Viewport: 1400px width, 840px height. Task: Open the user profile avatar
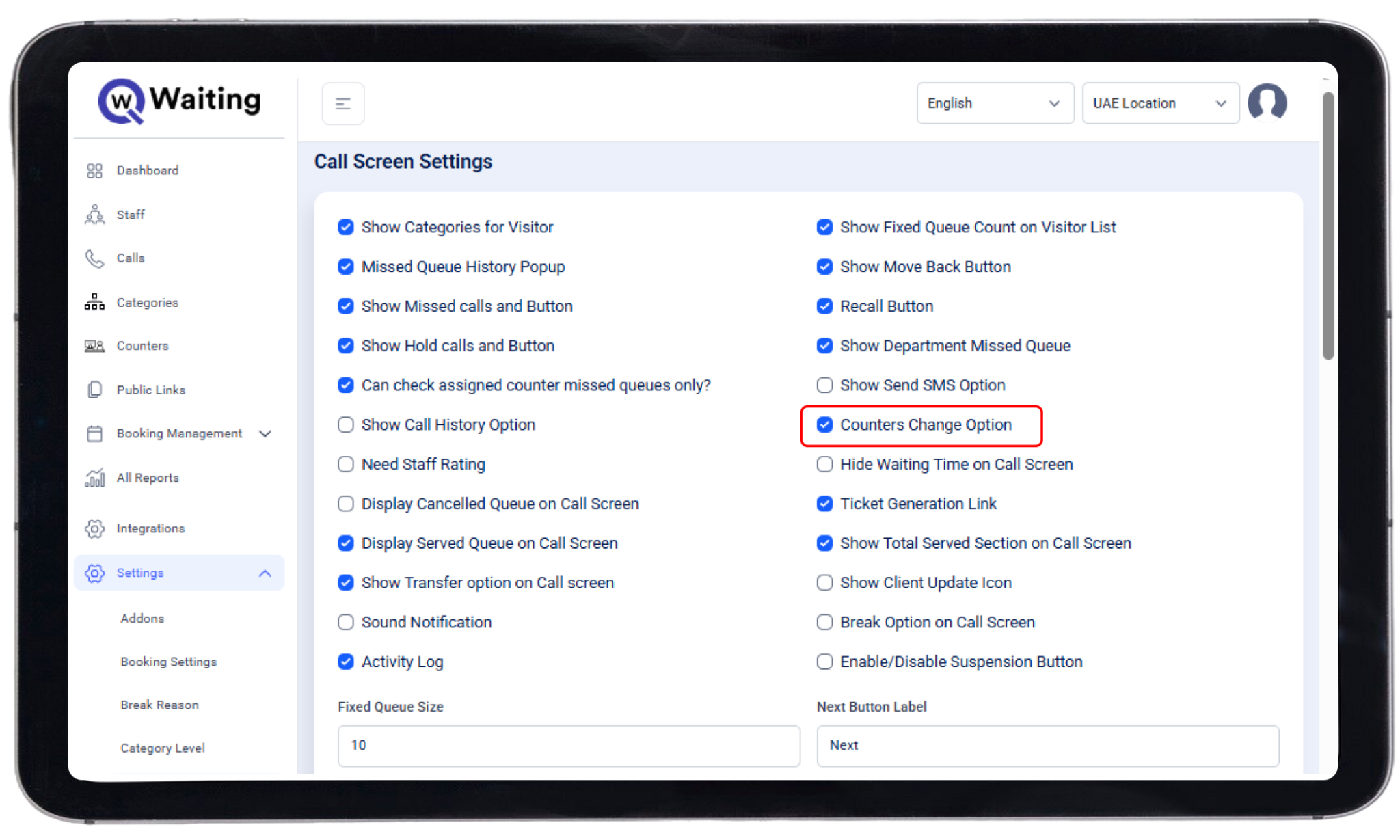(x=1267, y=103)
